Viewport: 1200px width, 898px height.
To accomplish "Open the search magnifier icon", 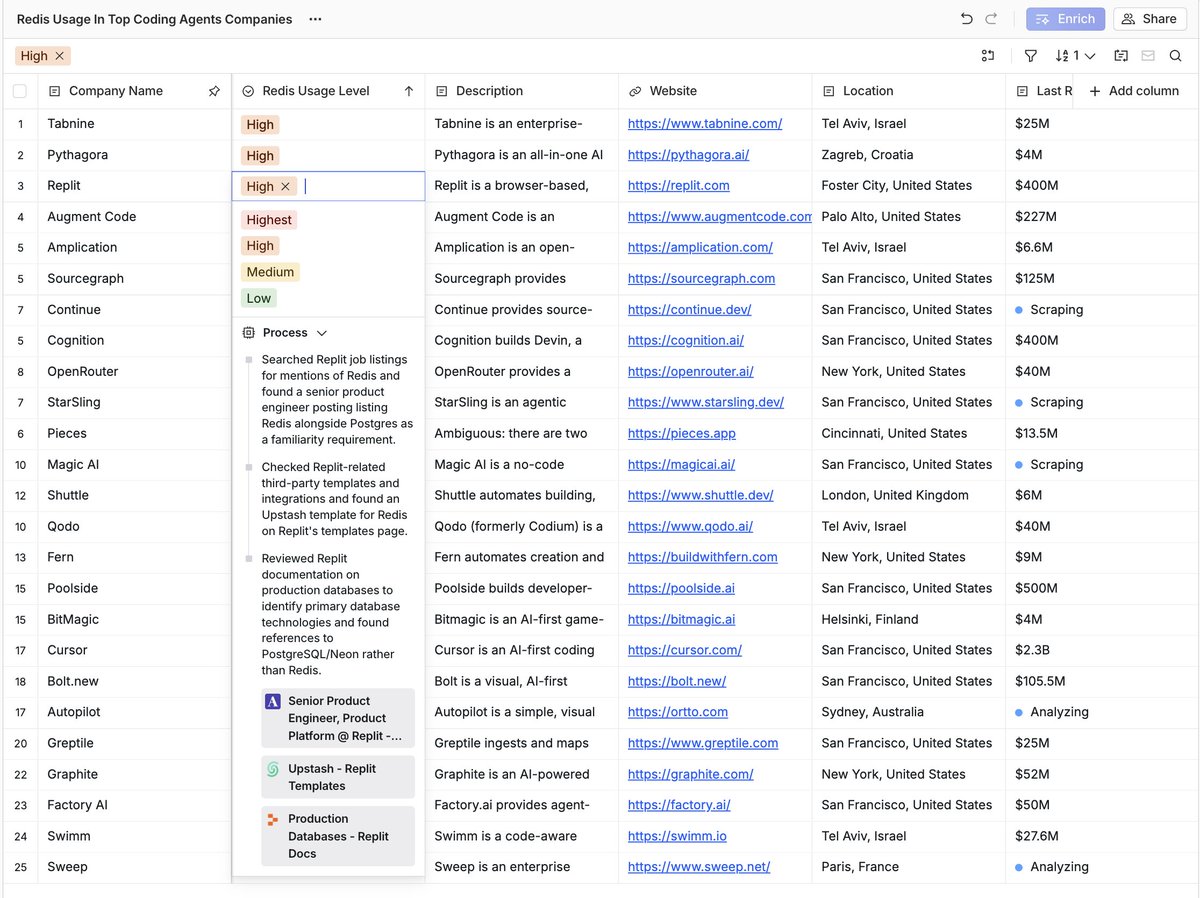I will [1176, 56].
